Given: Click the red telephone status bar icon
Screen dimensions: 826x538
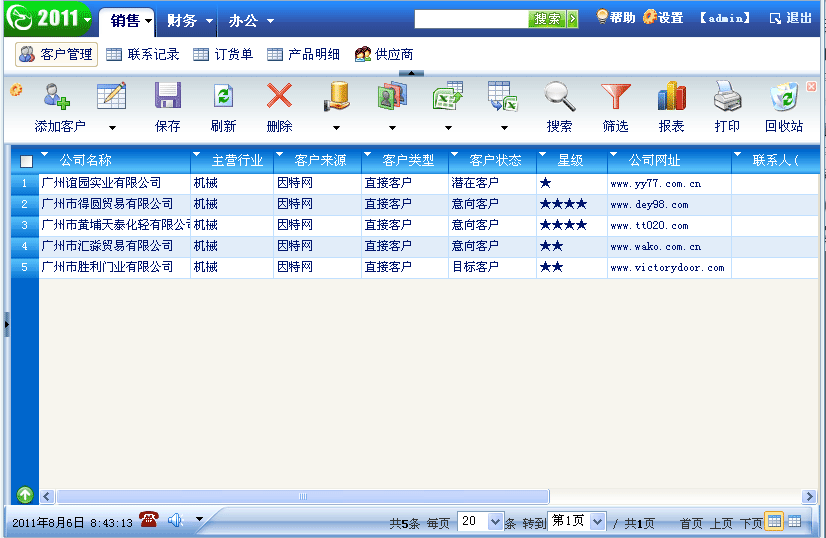Looking at the screenshot, I should 149,519.
